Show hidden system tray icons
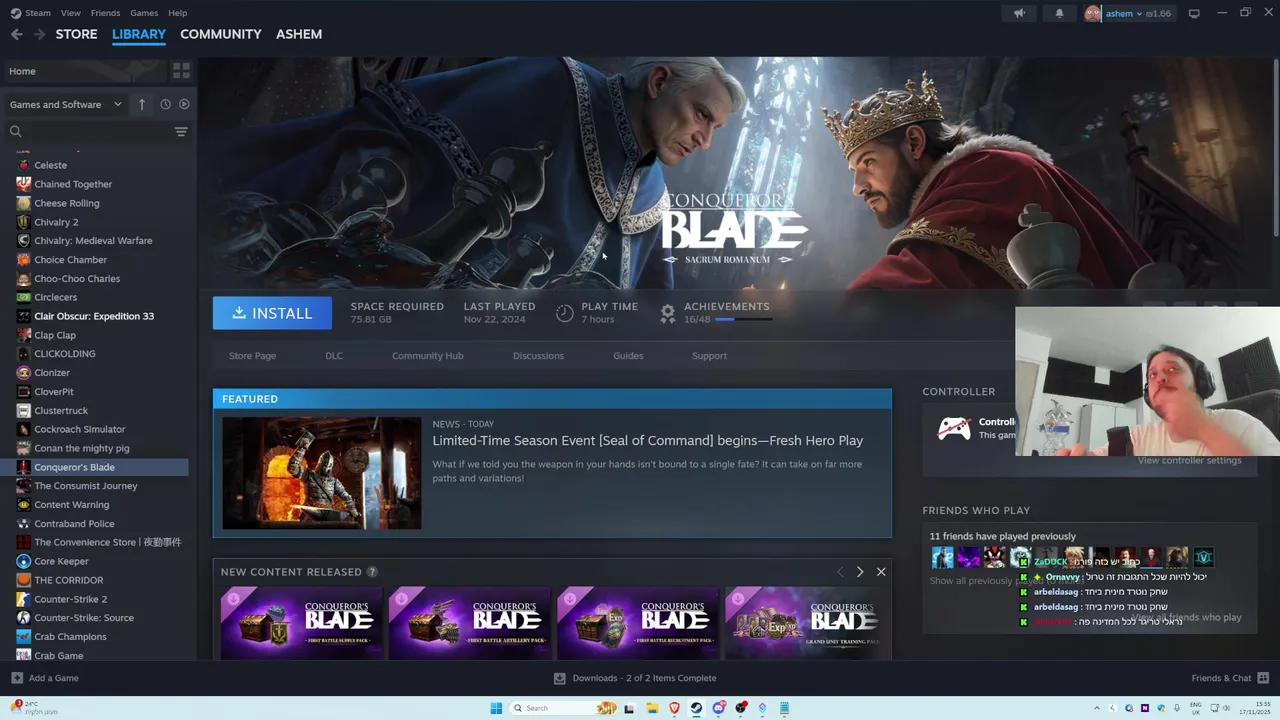Screen dimensions: 1280x720 (x=1097, y=708)
